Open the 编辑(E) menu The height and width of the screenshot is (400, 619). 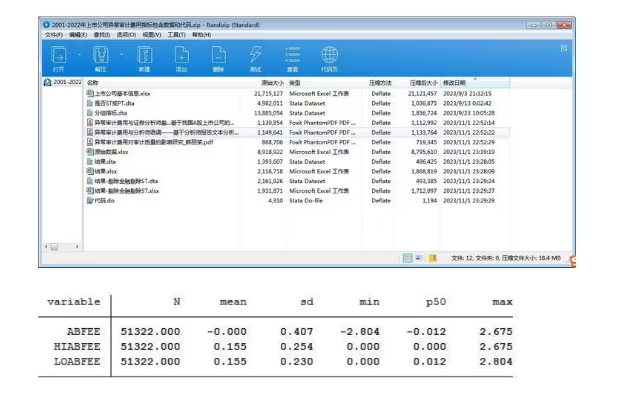point(78,35)
